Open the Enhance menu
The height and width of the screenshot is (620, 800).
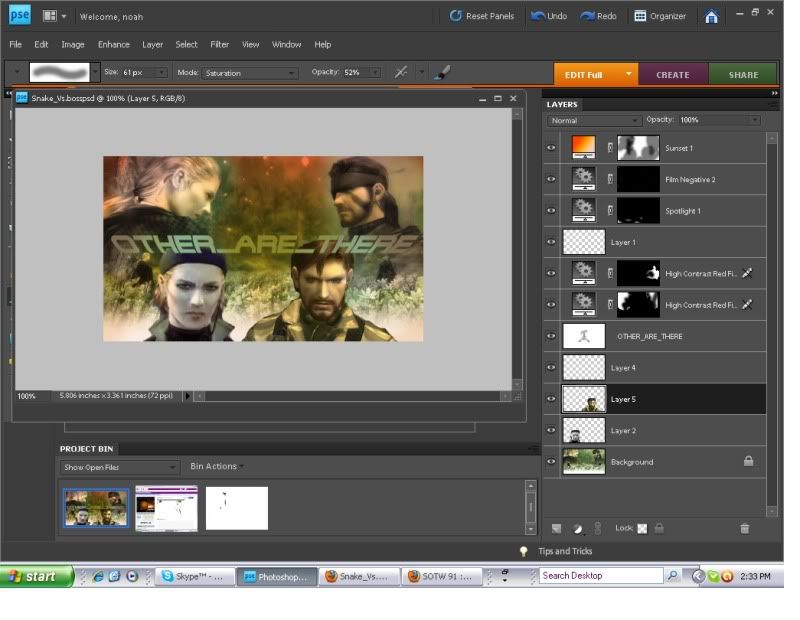(x=114, y=44)
